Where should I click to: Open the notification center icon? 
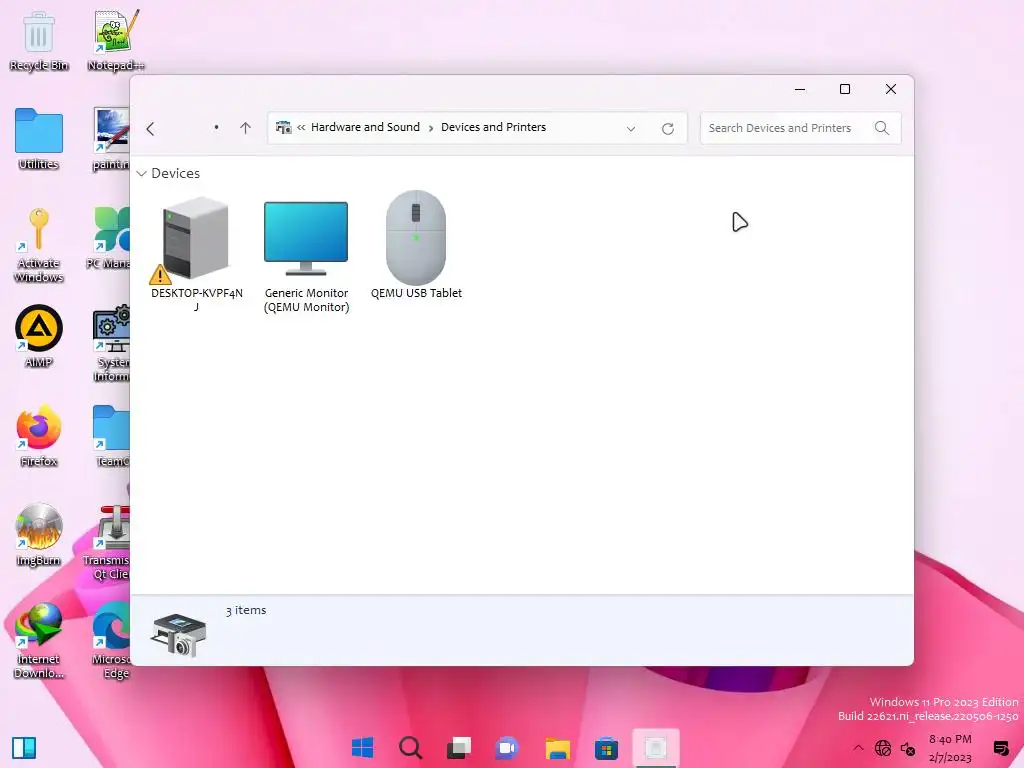[1000, 748]
